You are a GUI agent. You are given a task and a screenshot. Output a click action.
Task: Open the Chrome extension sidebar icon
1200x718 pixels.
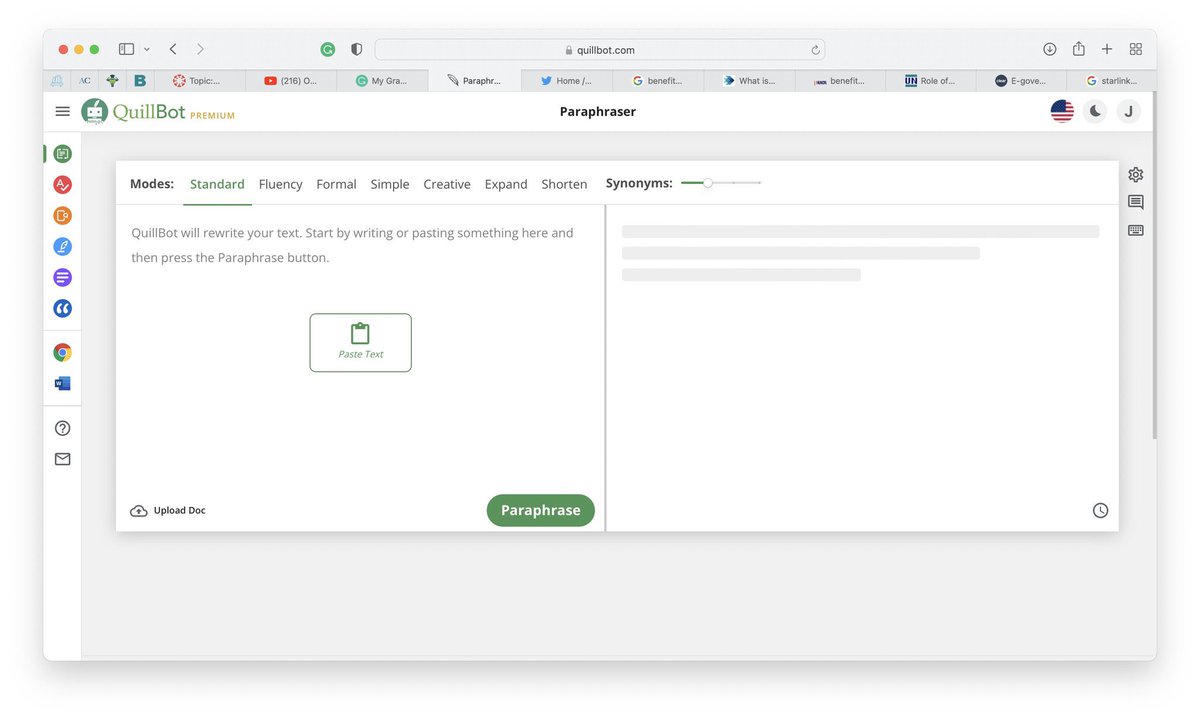pos(63,352)
